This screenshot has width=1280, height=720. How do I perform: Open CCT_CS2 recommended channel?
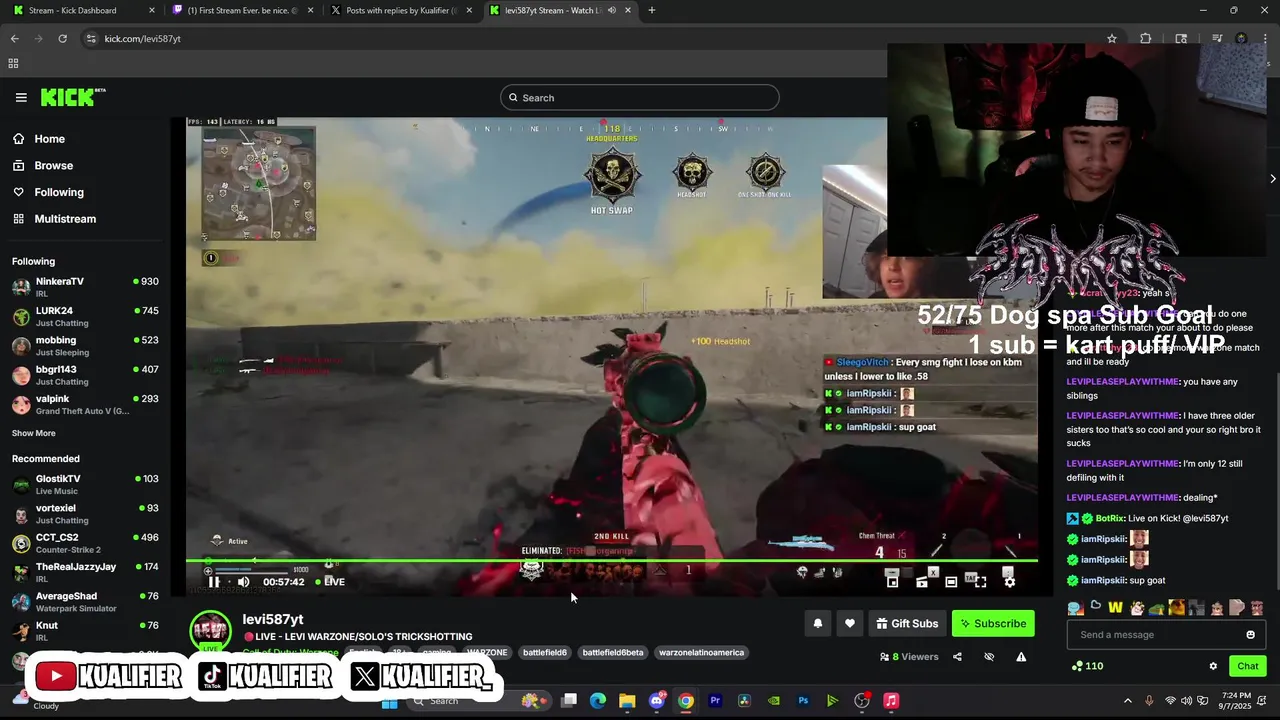[x=85, y=542]
